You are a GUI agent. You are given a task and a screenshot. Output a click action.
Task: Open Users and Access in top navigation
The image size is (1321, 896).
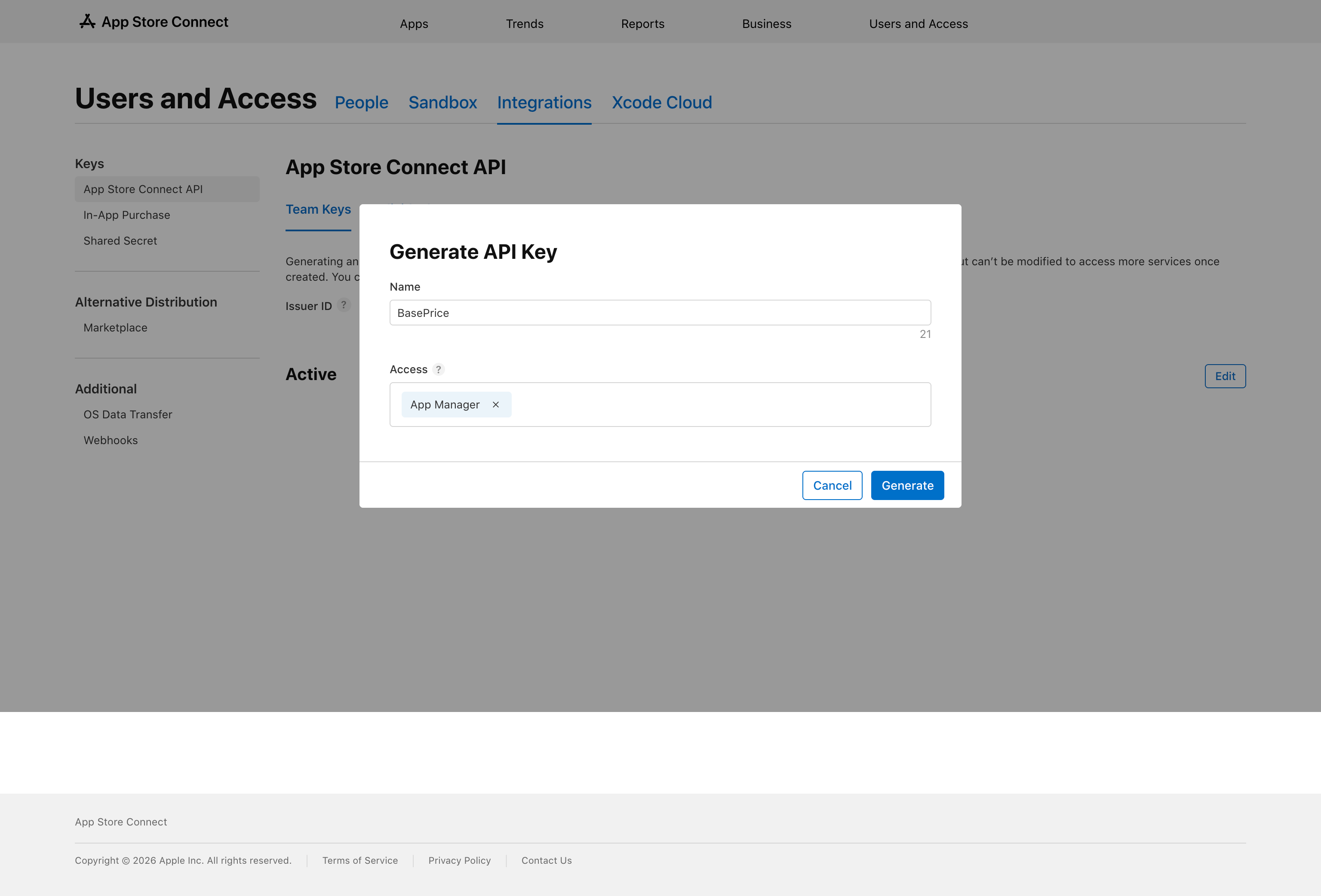(919, 24)
